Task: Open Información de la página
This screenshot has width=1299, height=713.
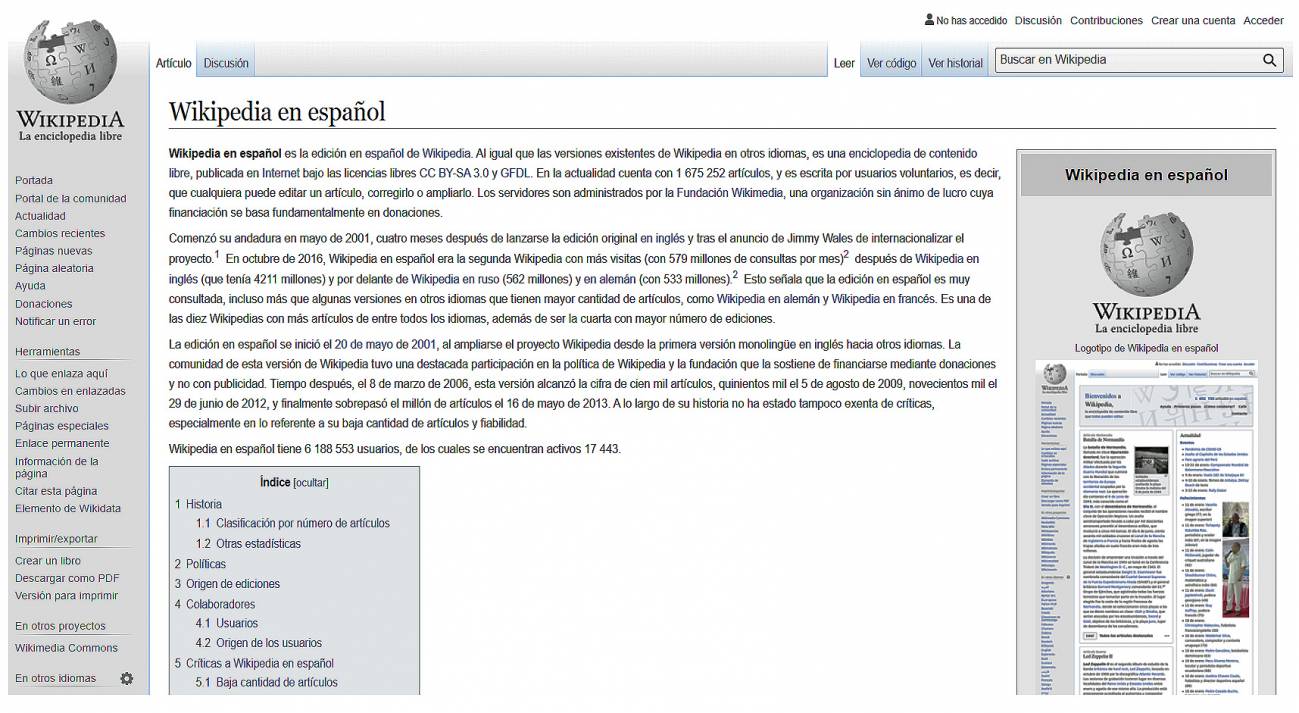Action: coord(57,467)
